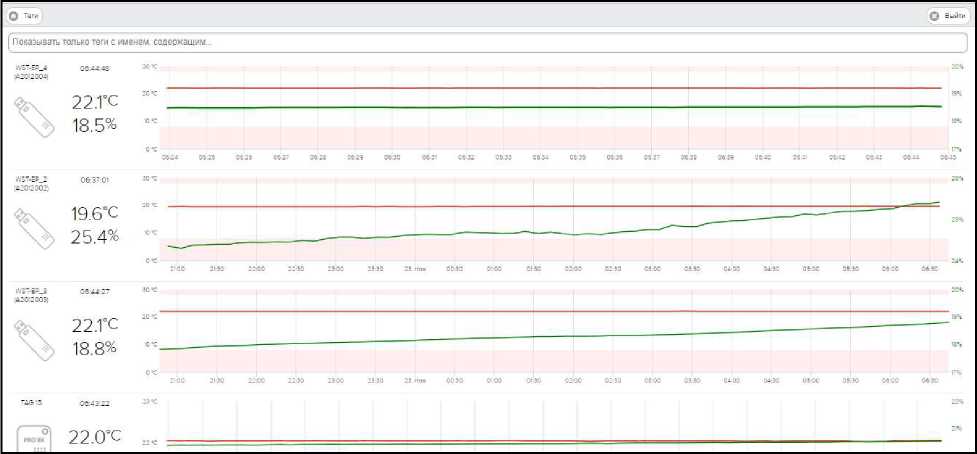Click the 06:44:27 timestamp
The height and width of the screenshot is (454, 977).
point(95,291)
